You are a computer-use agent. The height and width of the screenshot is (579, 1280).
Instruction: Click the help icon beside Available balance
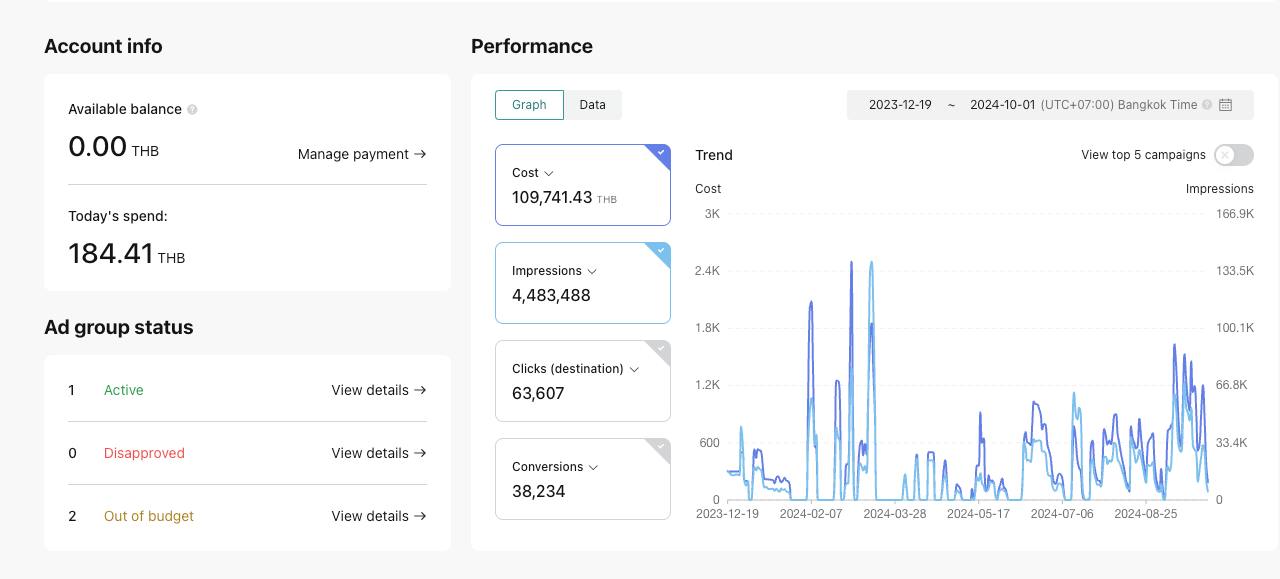[x=192, y=110]
